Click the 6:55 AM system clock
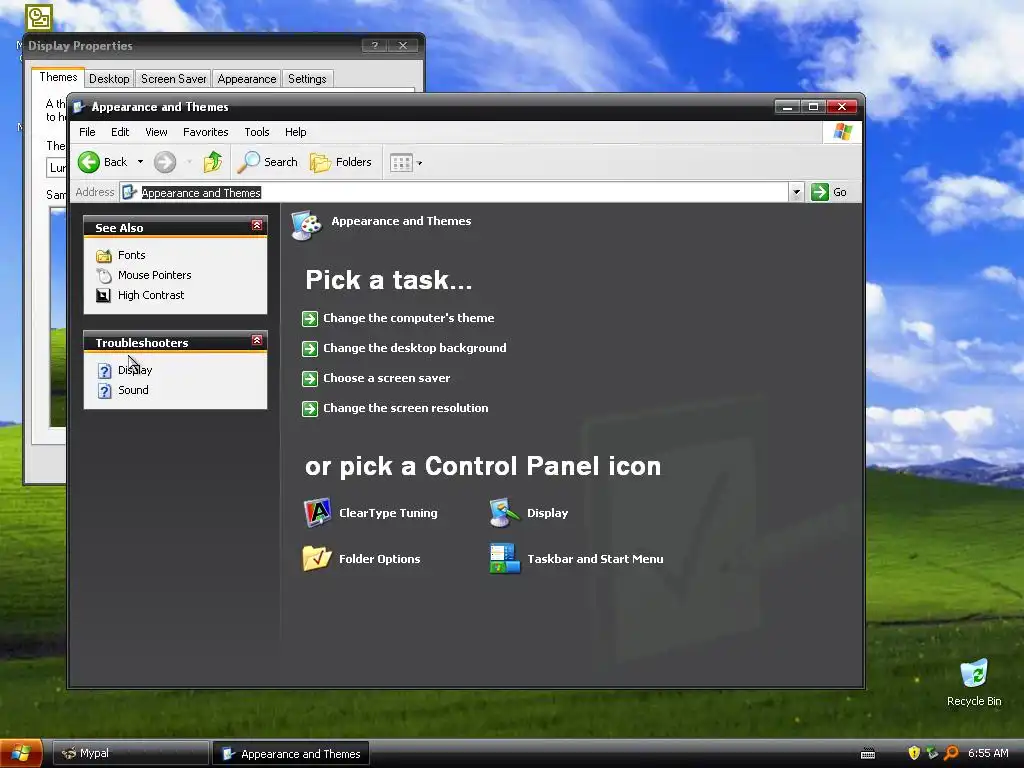This screenshot has height=768, width=1024. pos(988,753)
